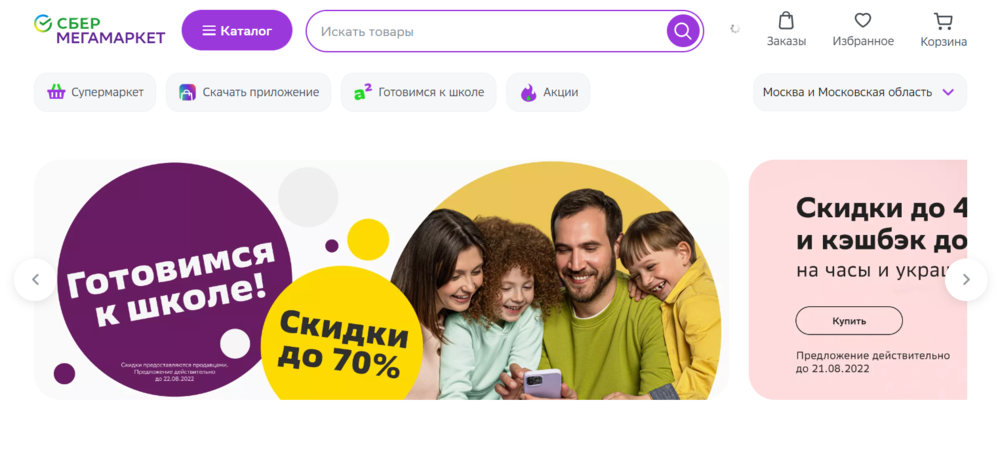Viewport: 1000px width, 464px height.
Task: Click the hamburger icon in the Каталог button
Action: [x=209, y=31]
